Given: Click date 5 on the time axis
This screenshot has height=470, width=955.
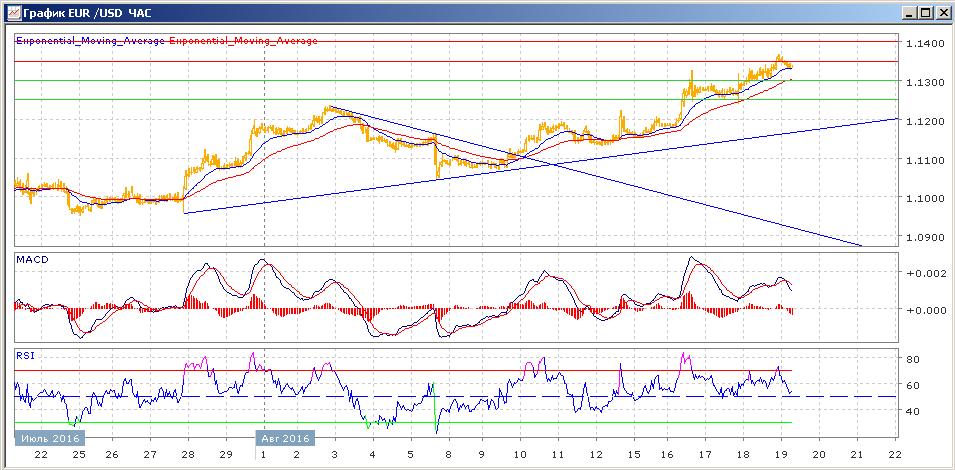Looking at the screenshot, I should (410, 454).
